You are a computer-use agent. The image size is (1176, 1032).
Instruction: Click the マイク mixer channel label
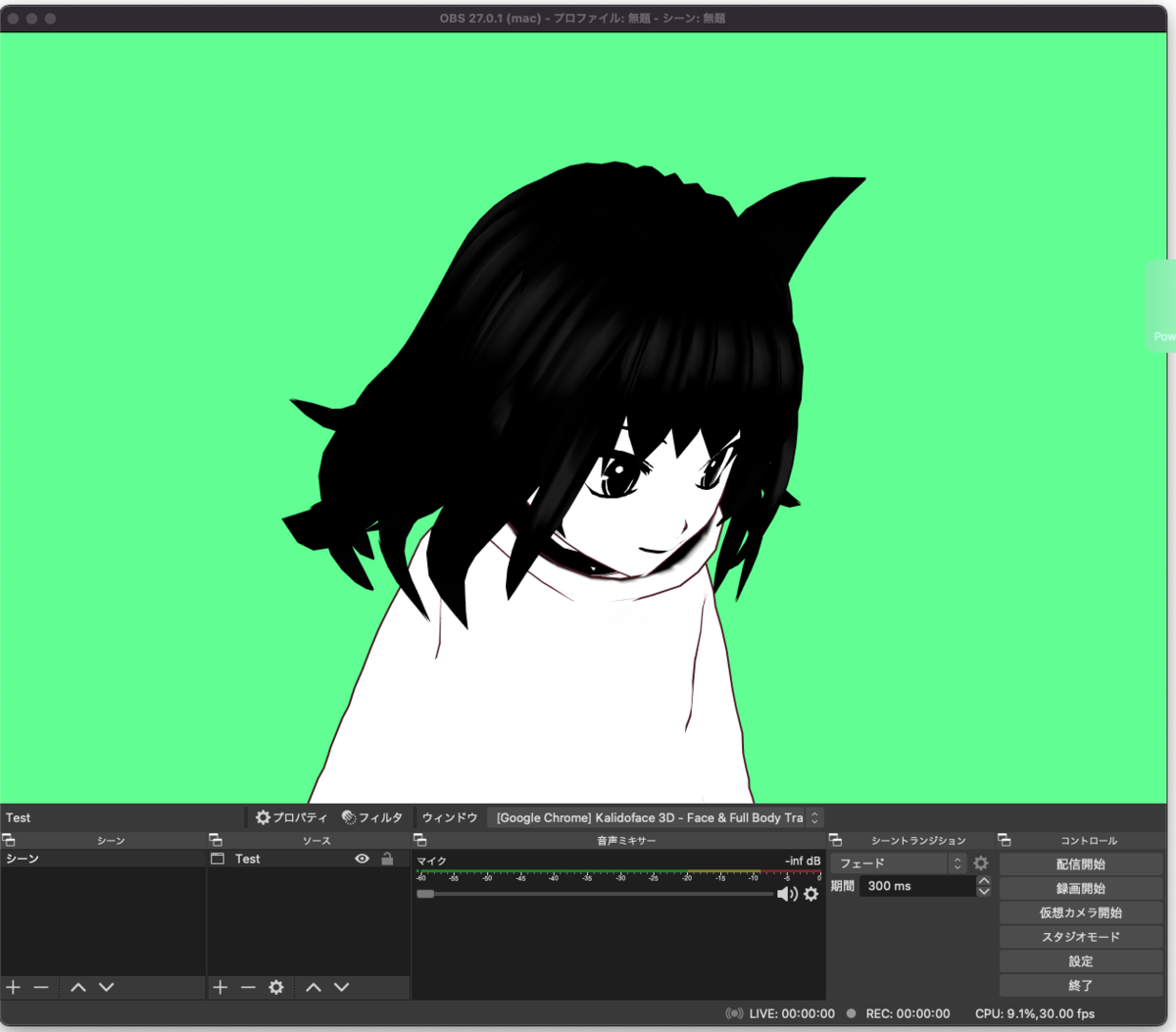click(x=431, y=860)
